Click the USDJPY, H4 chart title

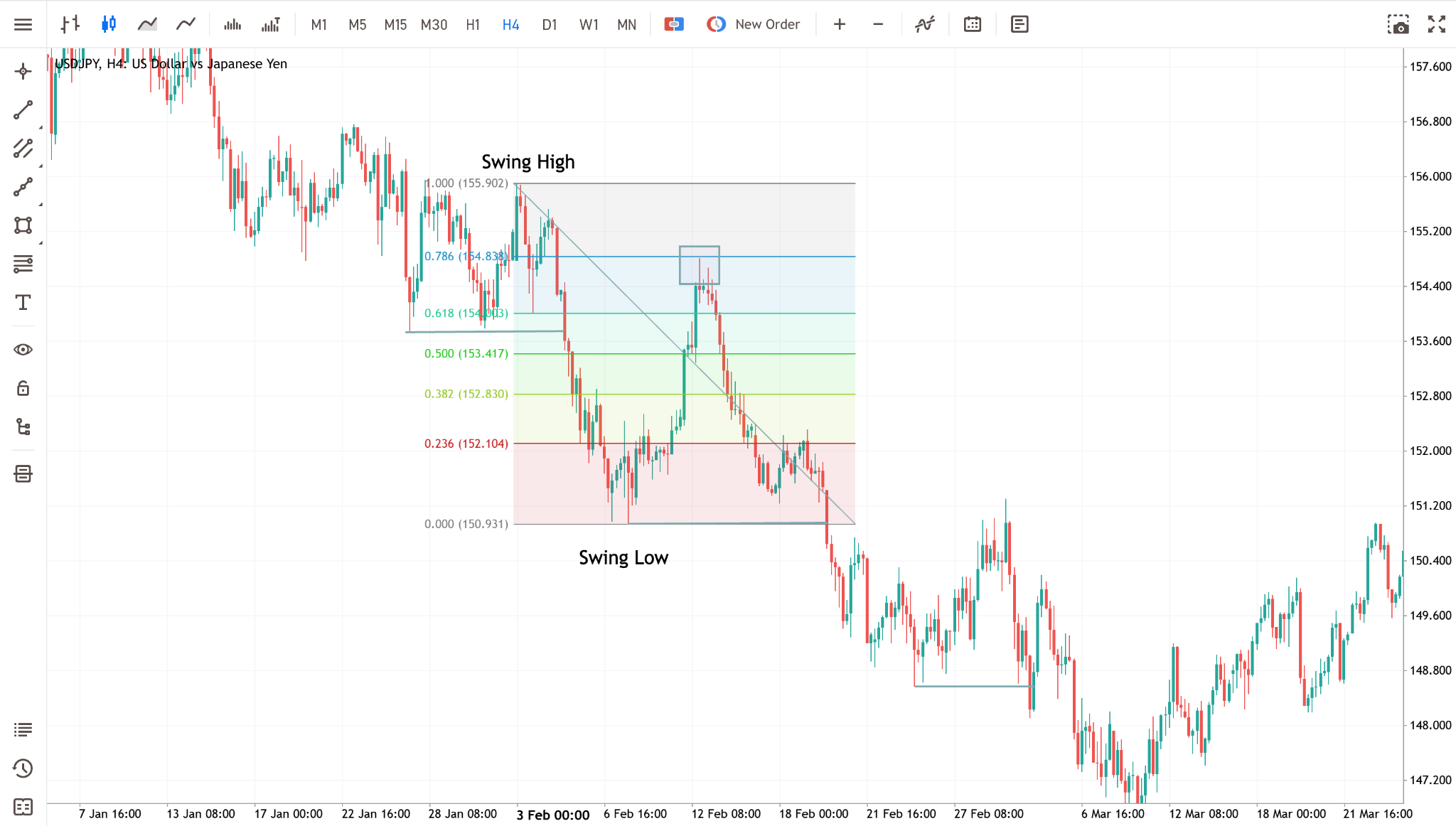tap(171, 64)
